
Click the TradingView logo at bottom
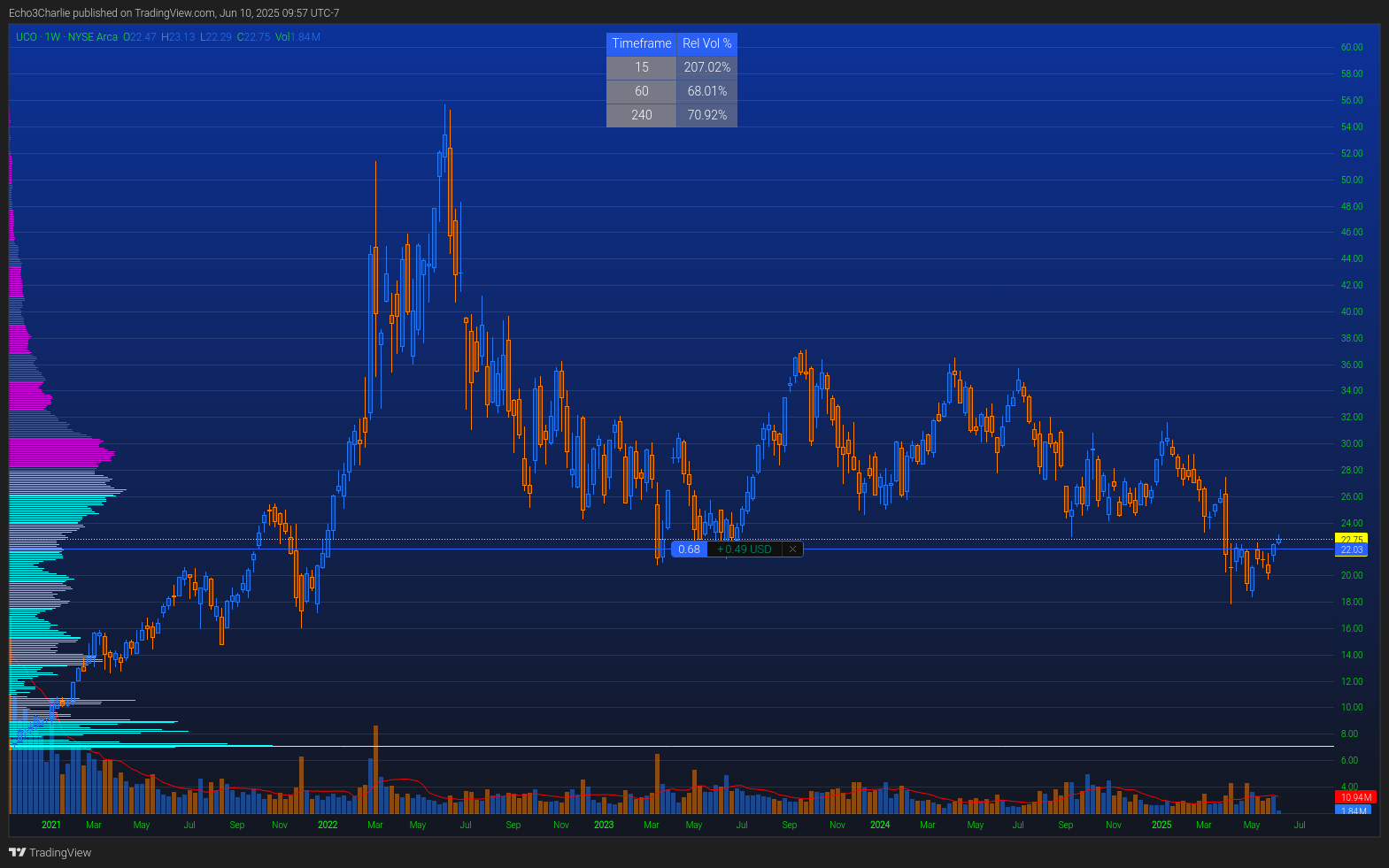pos(50,852)
